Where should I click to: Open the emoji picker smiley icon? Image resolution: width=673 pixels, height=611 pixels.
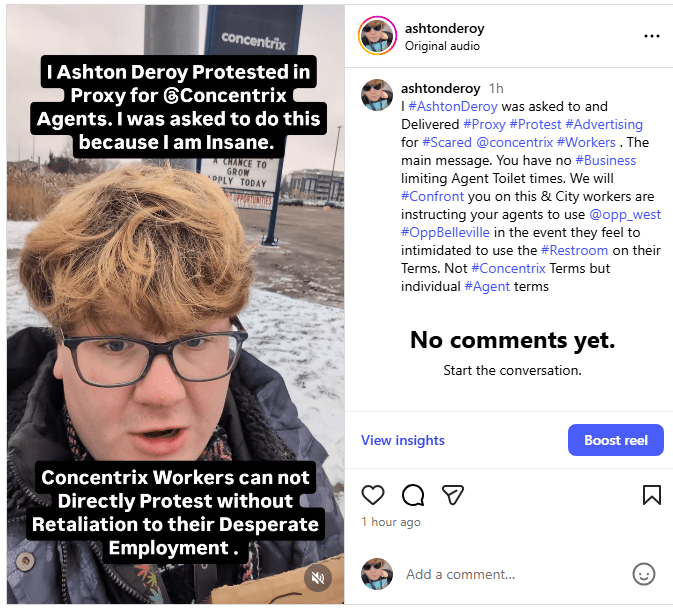pyautogui.click(x=643, y=574)
